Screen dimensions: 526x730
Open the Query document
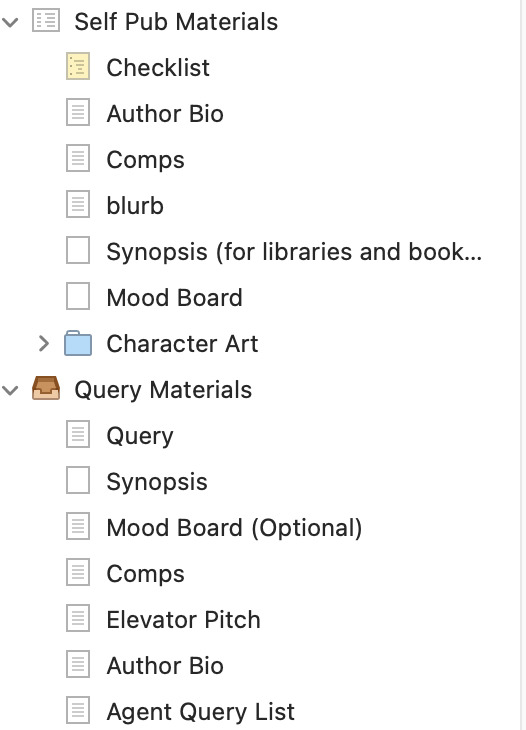(140, 436)
